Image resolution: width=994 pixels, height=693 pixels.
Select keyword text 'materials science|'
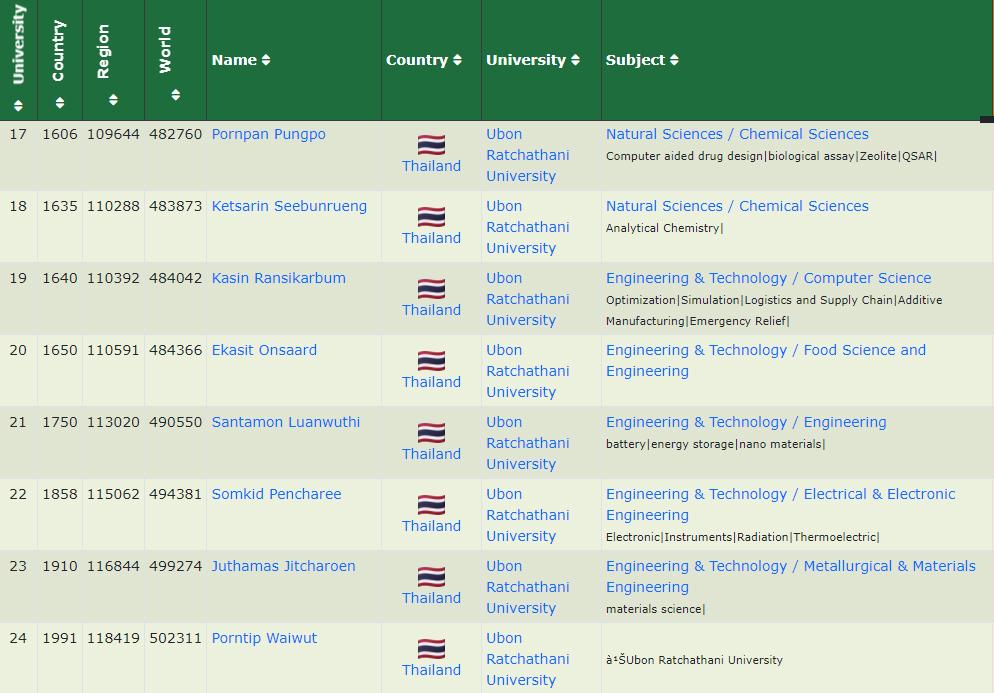(655, 609)
